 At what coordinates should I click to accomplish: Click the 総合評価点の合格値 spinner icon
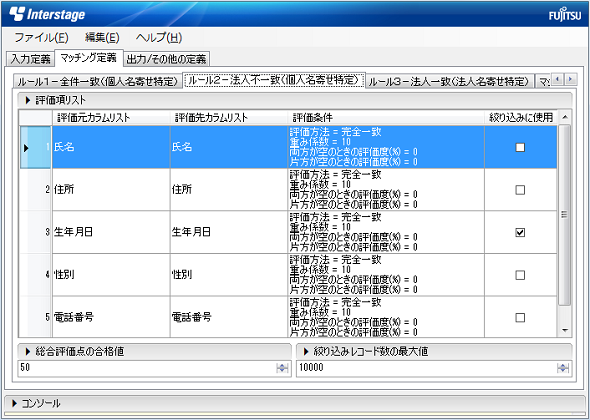282,368
